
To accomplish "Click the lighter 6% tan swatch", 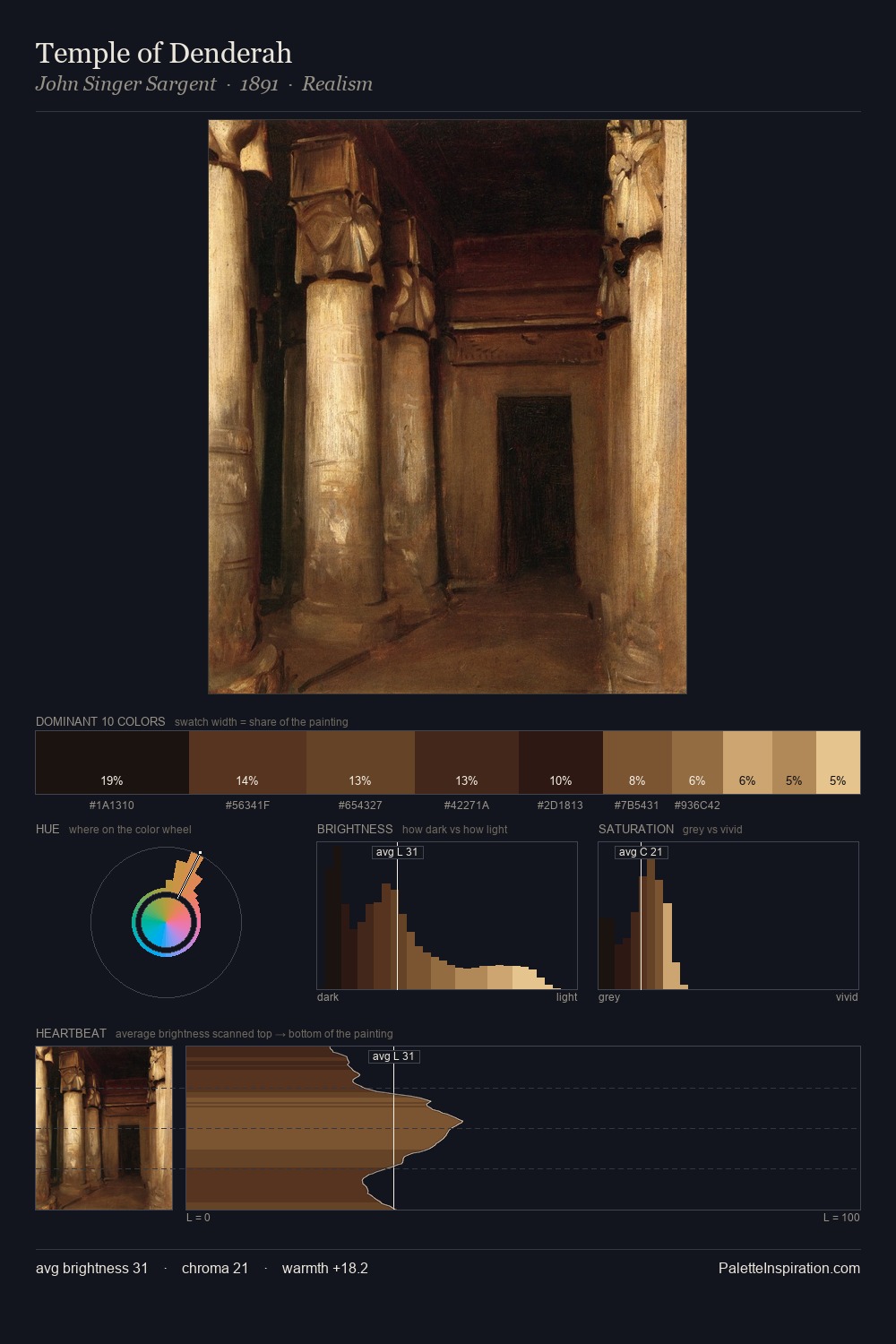I will pyautogui.click(x=747, y=762).
